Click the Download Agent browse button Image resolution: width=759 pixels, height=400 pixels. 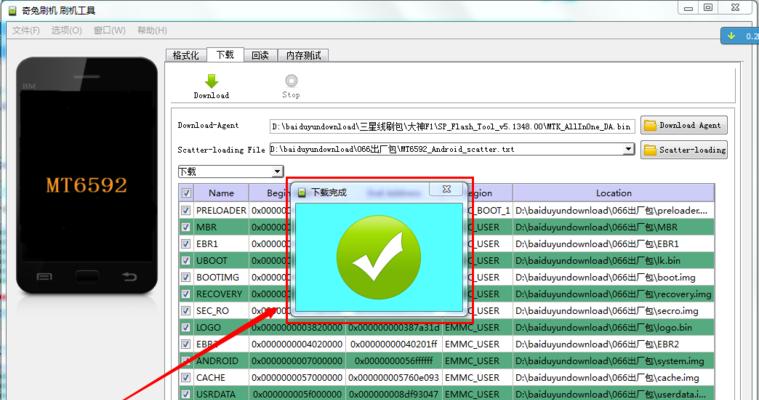click(x=683, y=125)
